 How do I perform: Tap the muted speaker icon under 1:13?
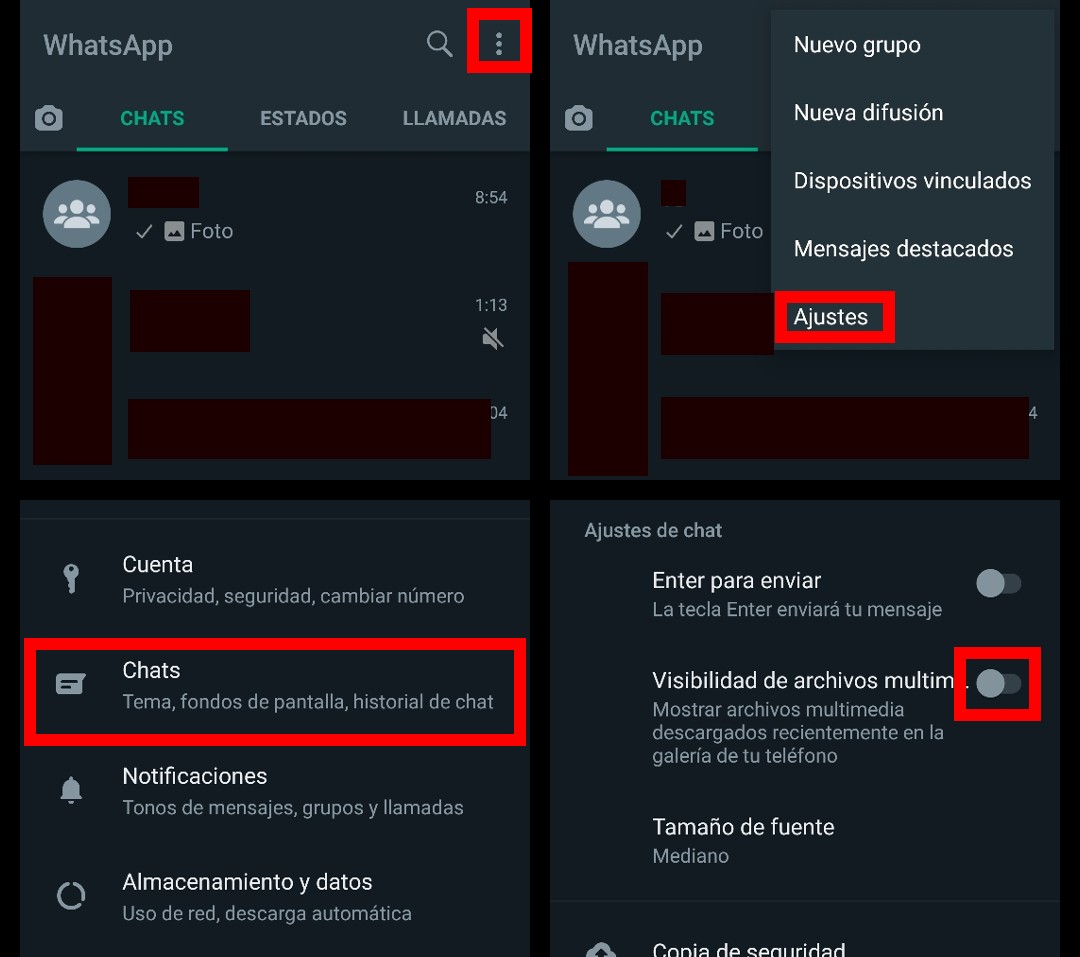coord(492,338)
